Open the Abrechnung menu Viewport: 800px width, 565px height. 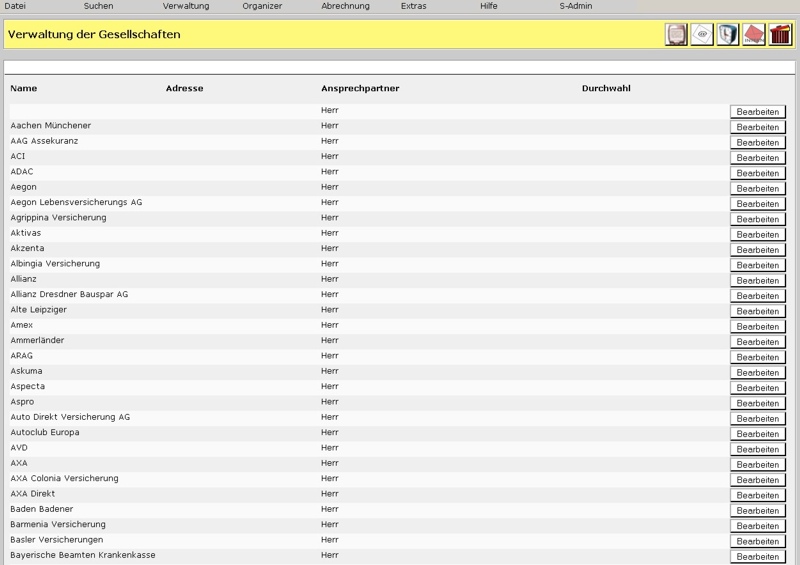click(x=345, y=6)
